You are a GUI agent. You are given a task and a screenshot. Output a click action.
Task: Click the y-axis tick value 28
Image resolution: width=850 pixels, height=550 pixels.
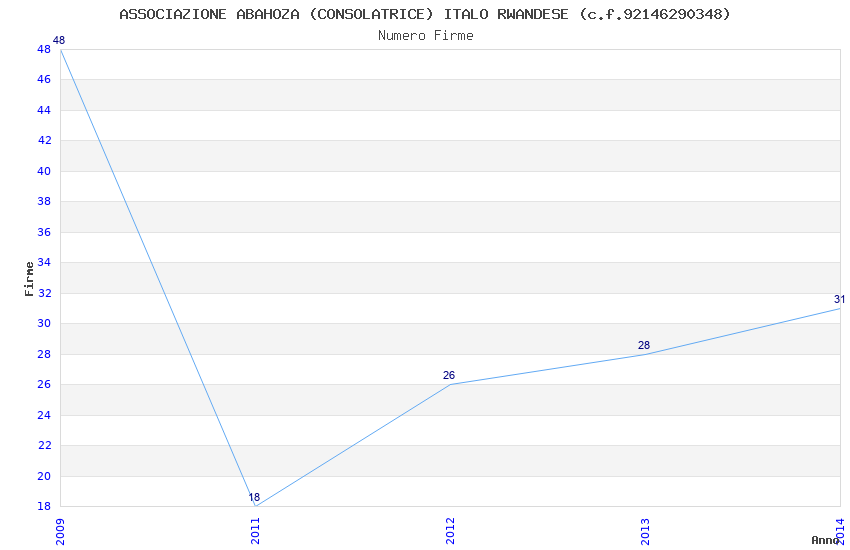click(x=44, y=354)
